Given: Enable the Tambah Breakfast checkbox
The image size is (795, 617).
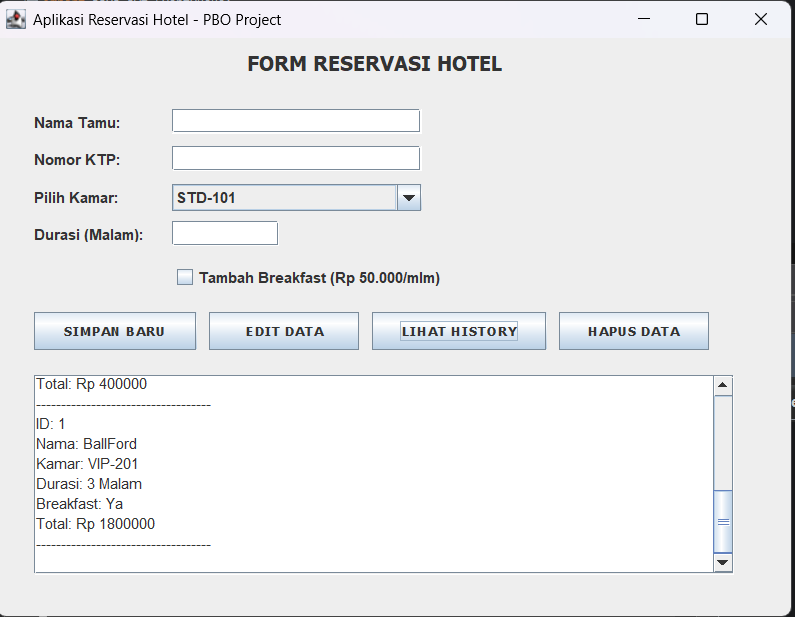Looking at the screenshot, I should pos(185,278).
